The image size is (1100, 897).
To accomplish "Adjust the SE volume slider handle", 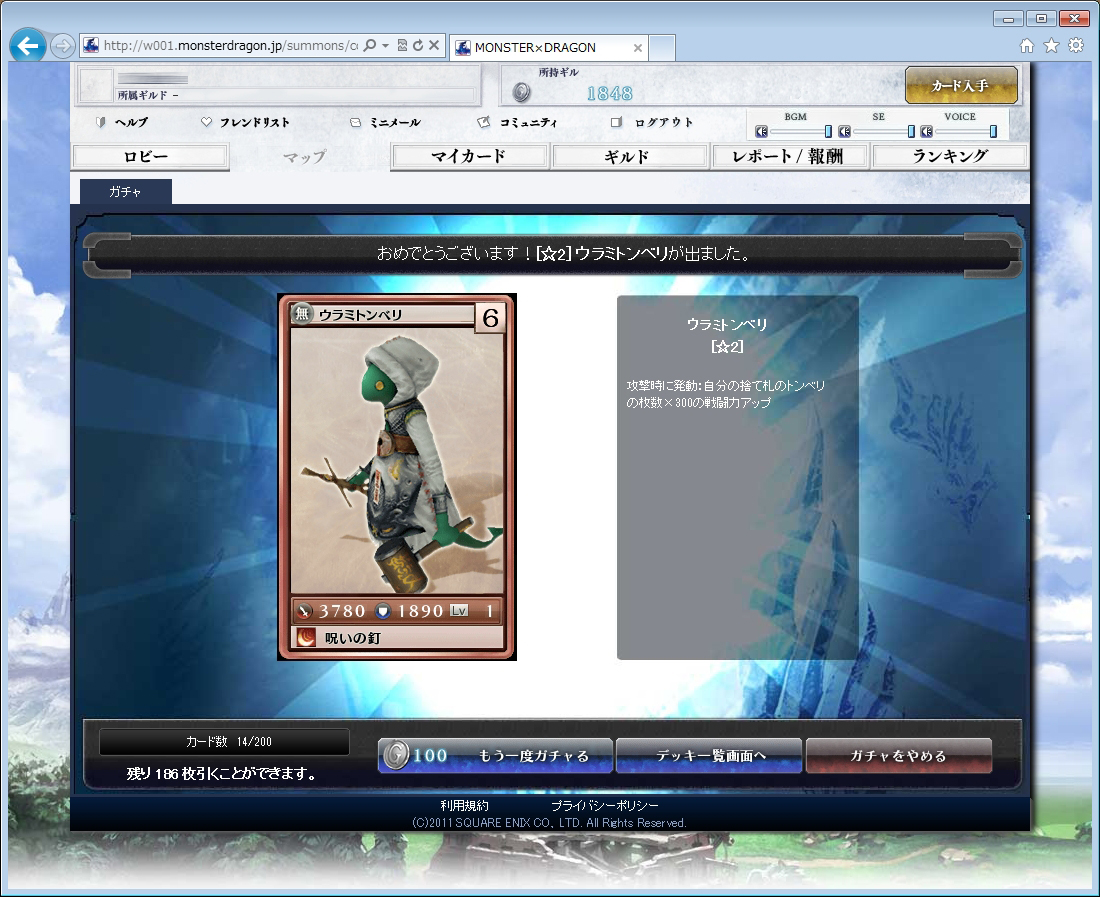I will click(911, 131).
